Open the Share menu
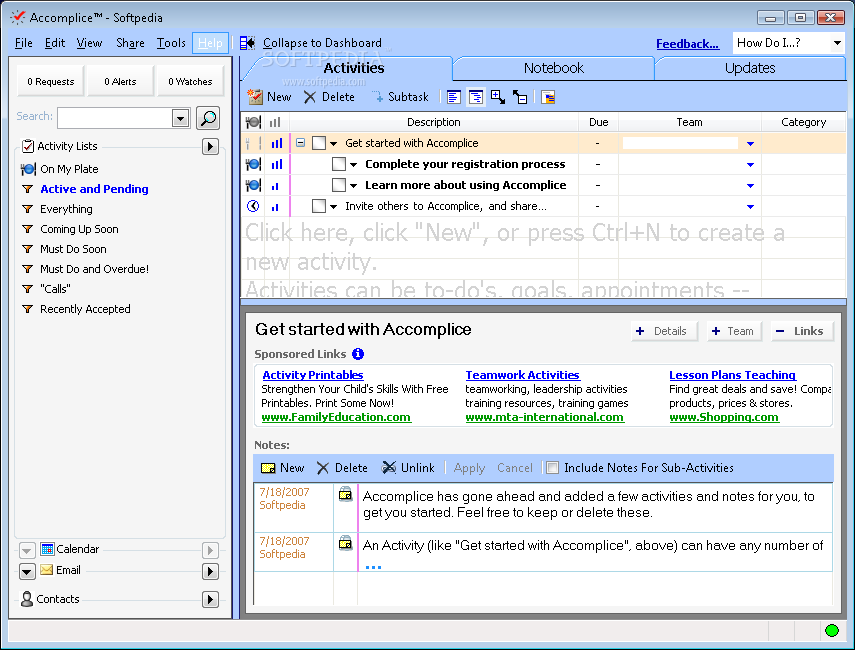The image size is (855, 650). pos(130,43)
